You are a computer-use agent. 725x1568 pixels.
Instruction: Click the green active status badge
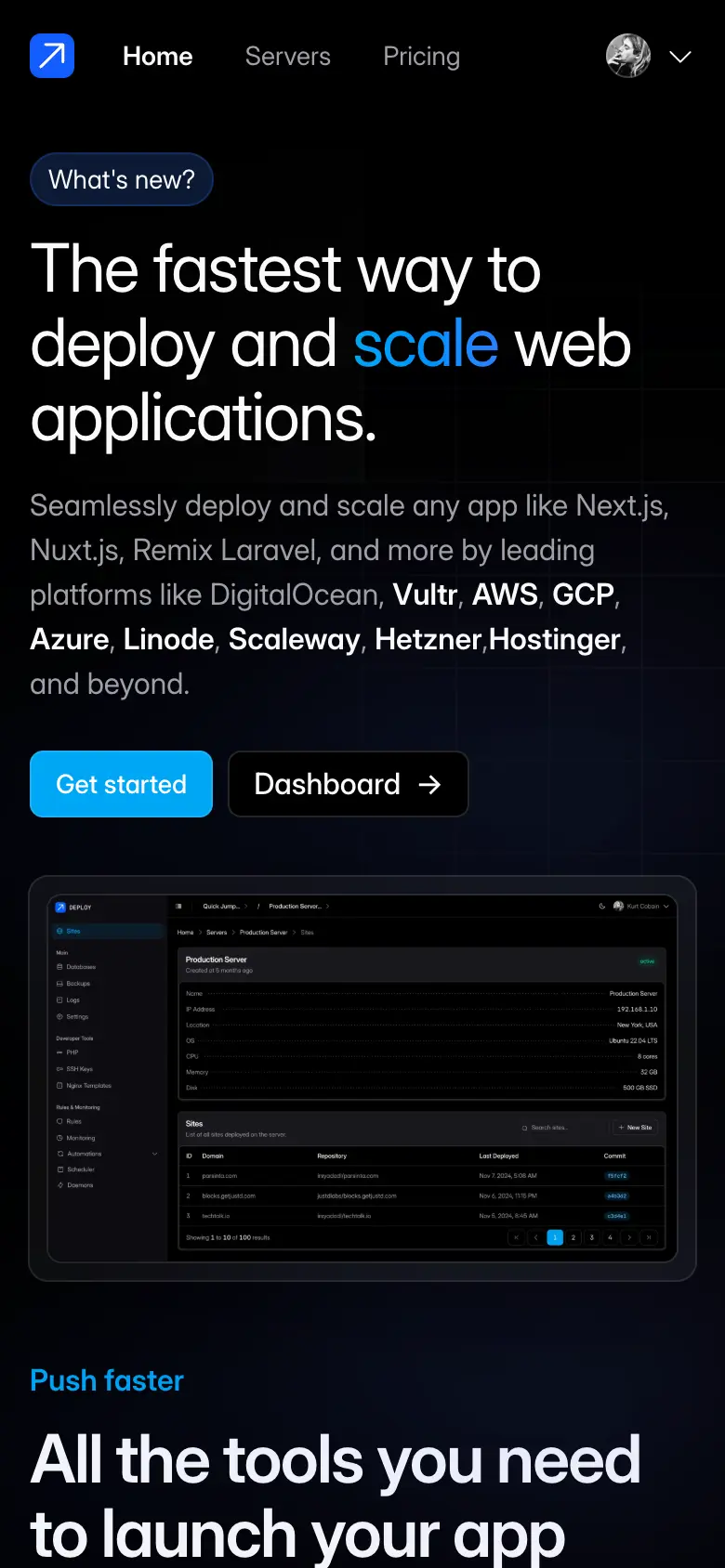tap(647, 961)
